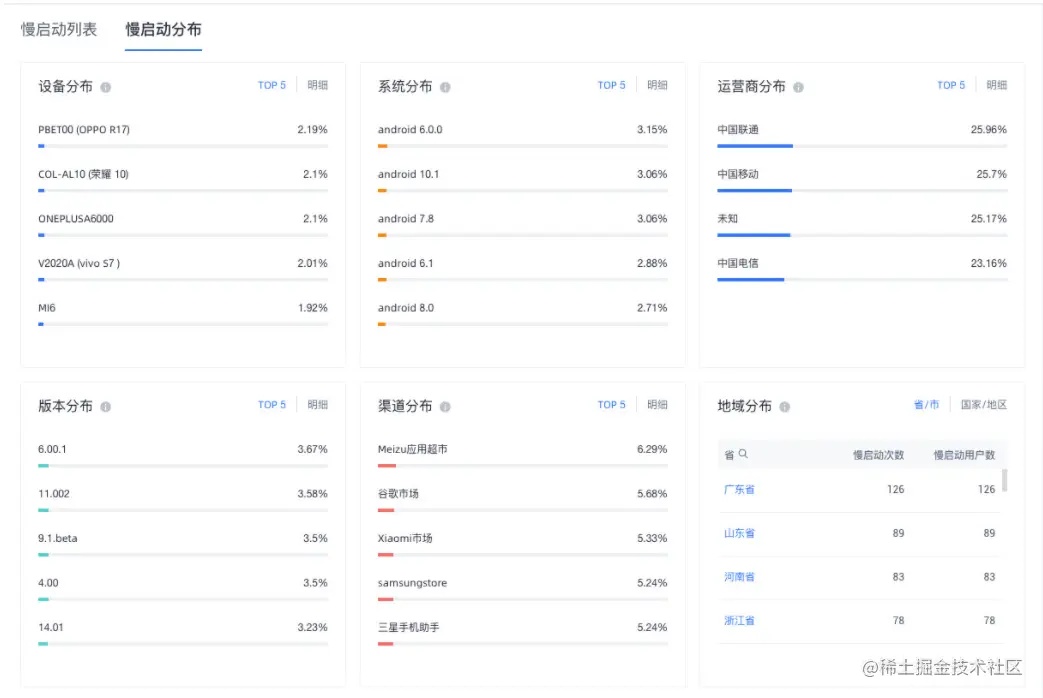Open the 河南省 link
The image size is (1043, 698).
(739, 577)
